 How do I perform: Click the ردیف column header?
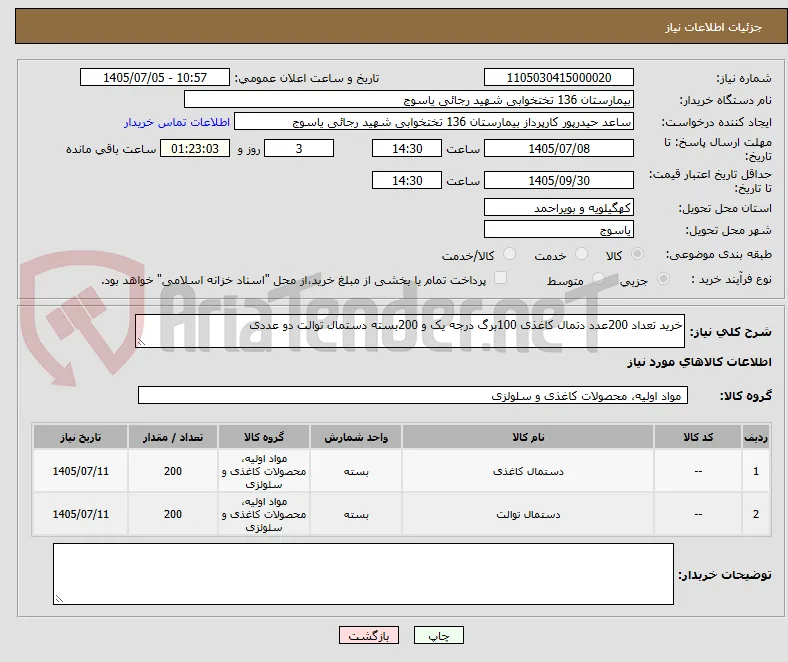coord(755,437)
